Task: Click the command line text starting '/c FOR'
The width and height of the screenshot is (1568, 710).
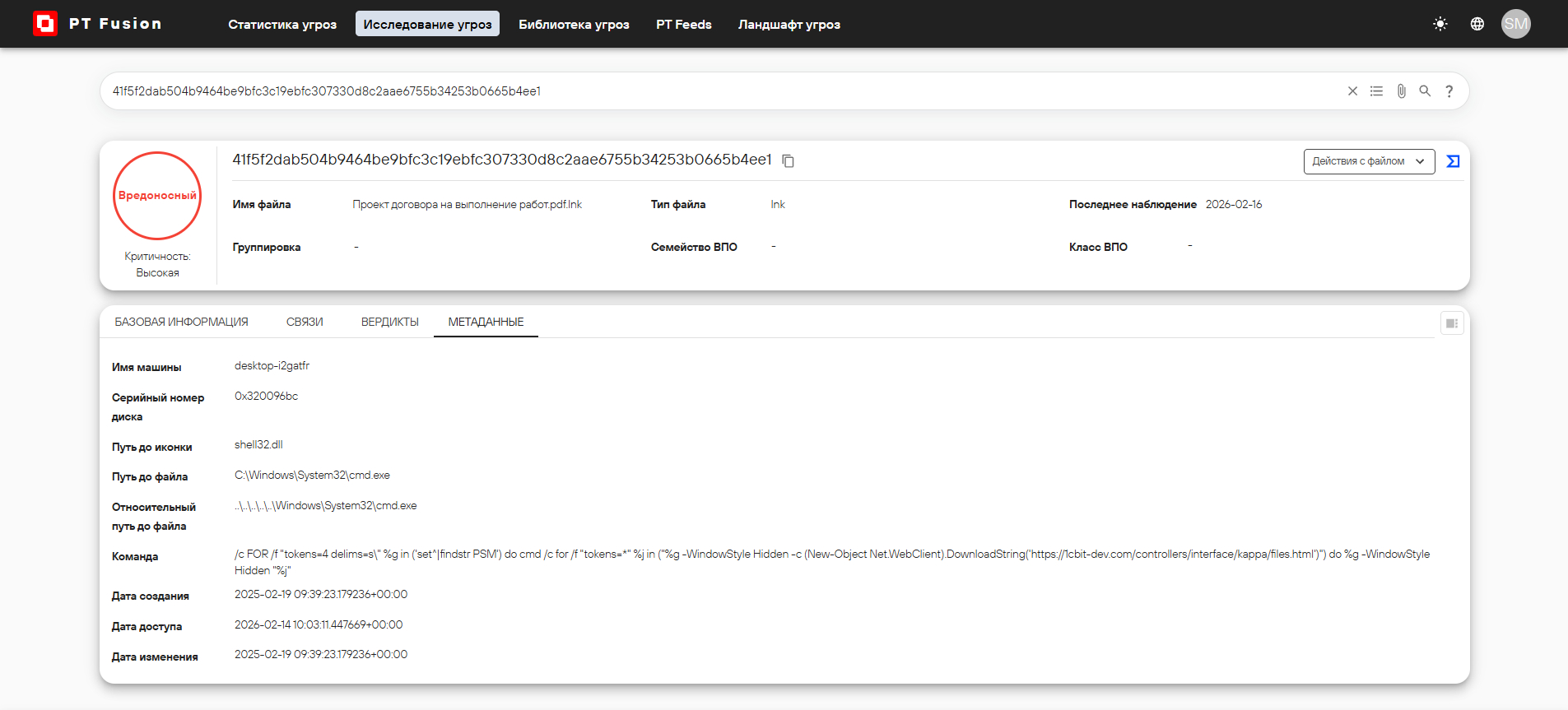Action: point(832,562)
